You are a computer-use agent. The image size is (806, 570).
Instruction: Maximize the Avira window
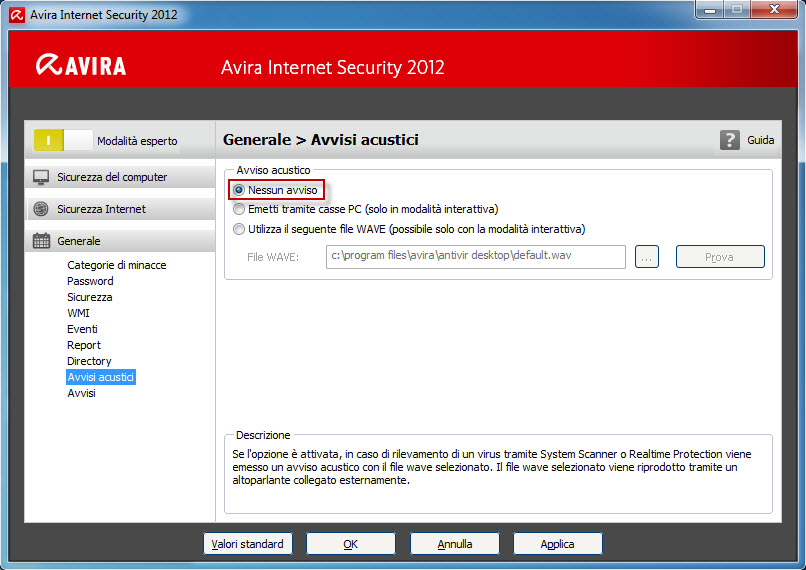(x=737, y=10)
